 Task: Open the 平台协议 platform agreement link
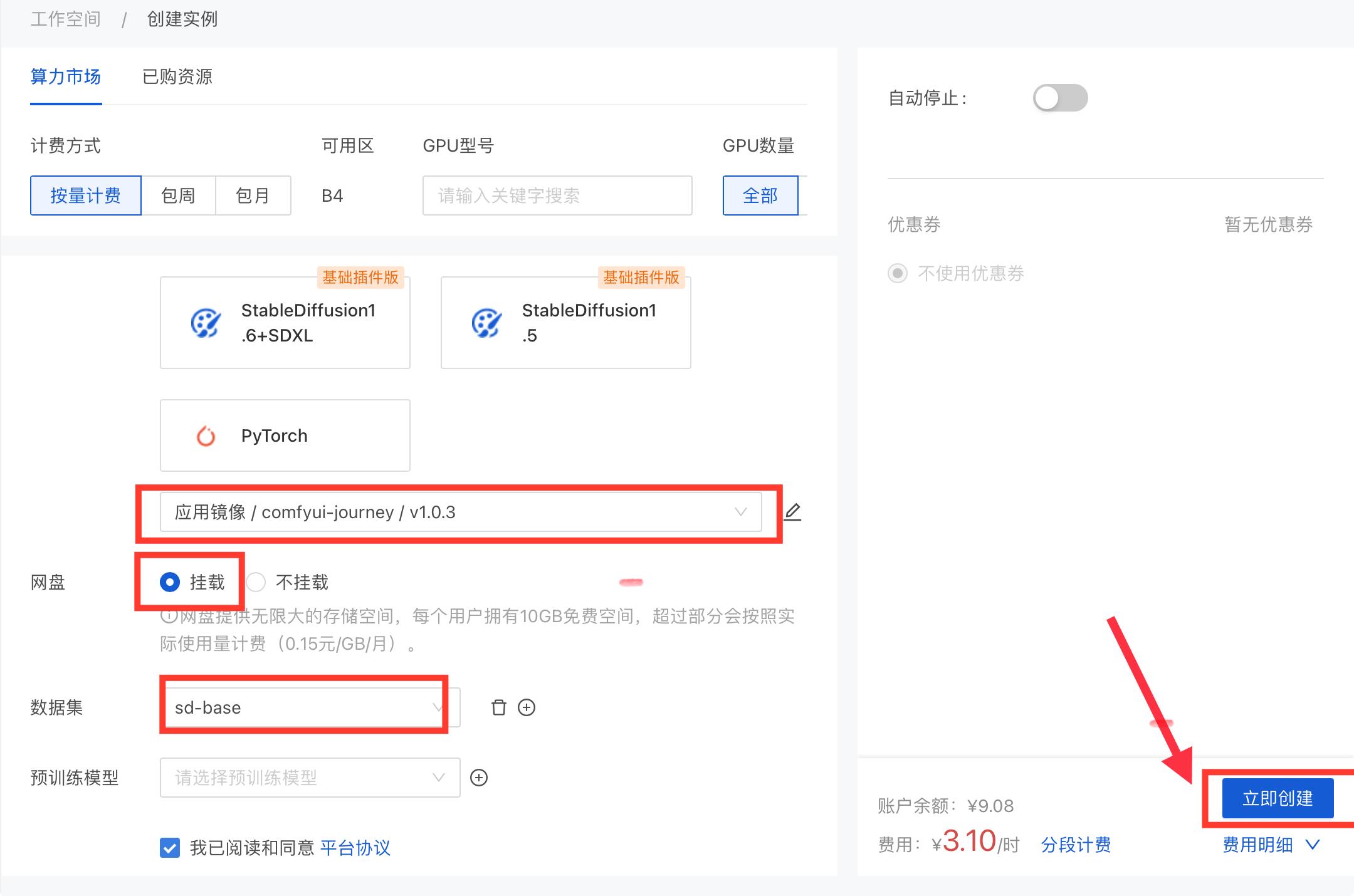coord(355,848)
